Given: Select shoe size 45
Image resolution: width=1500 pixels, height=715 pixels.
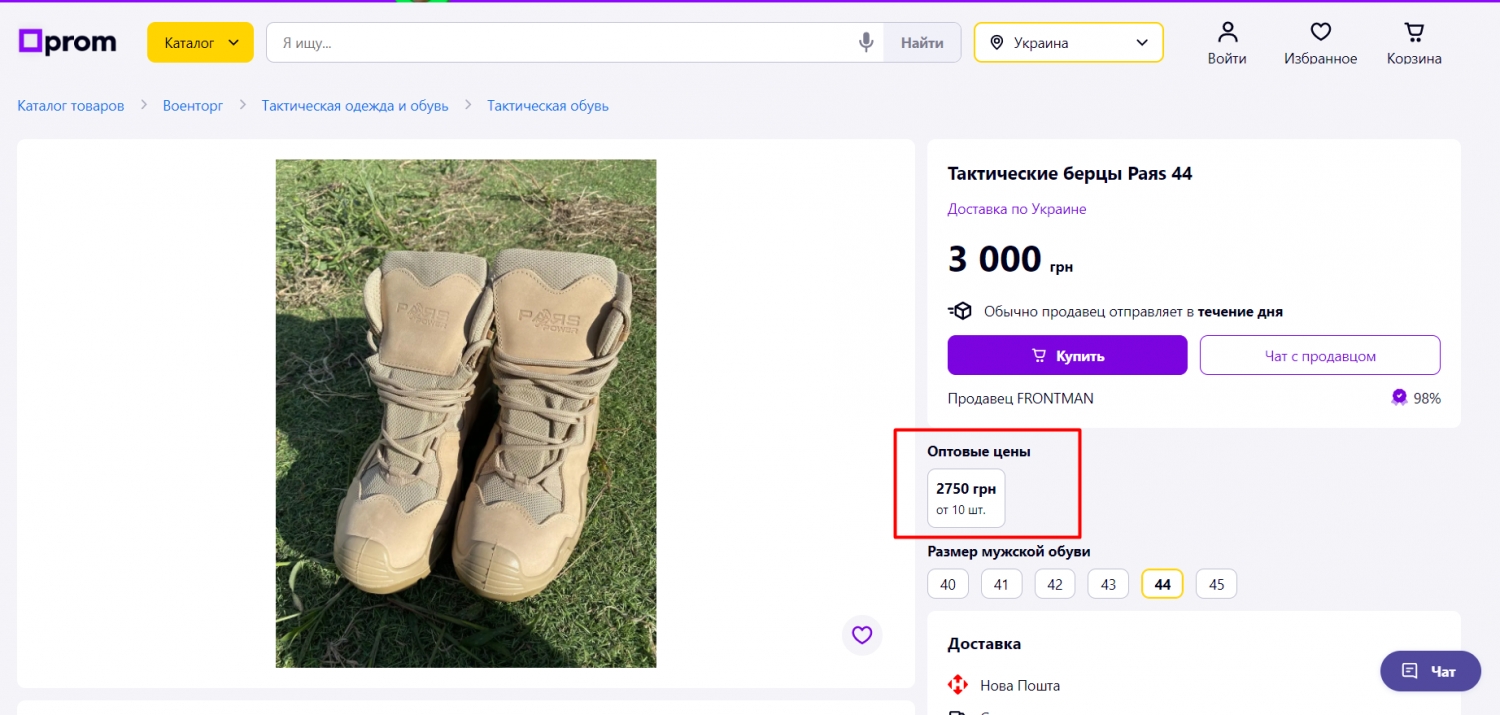Looking at the screenshot, I should [1216, 584].
